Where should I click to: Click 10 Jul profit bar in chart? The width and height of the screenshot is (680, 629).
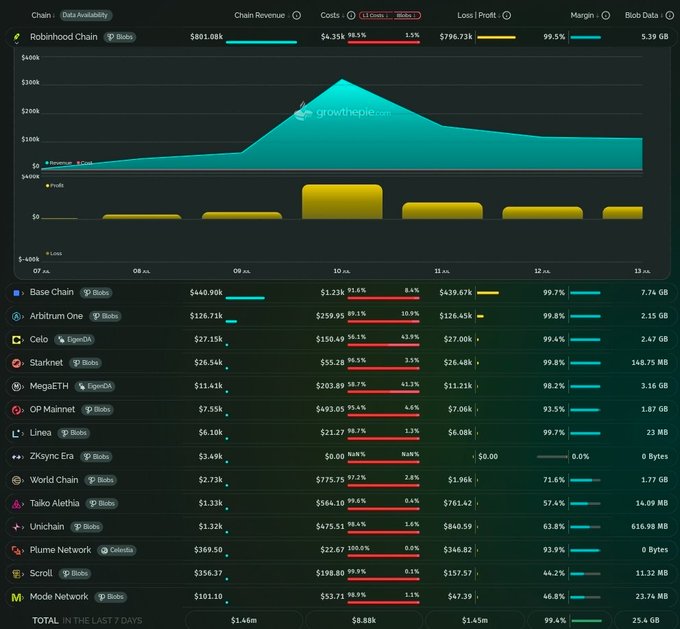pyautogui.click(x=342, y=202)
